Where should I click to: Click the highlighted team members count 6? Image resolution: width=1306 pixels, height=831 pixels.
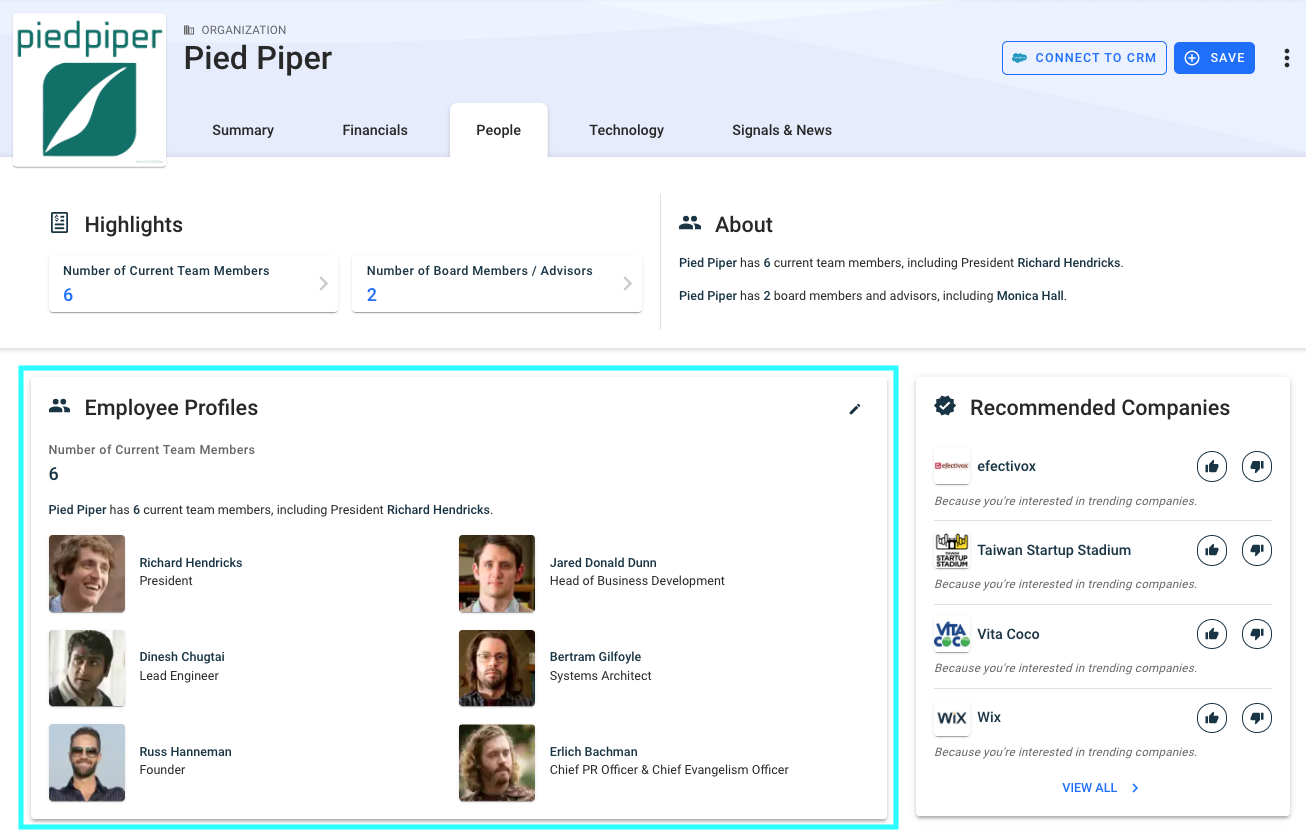pyautogui.click(x=68, y=295)
